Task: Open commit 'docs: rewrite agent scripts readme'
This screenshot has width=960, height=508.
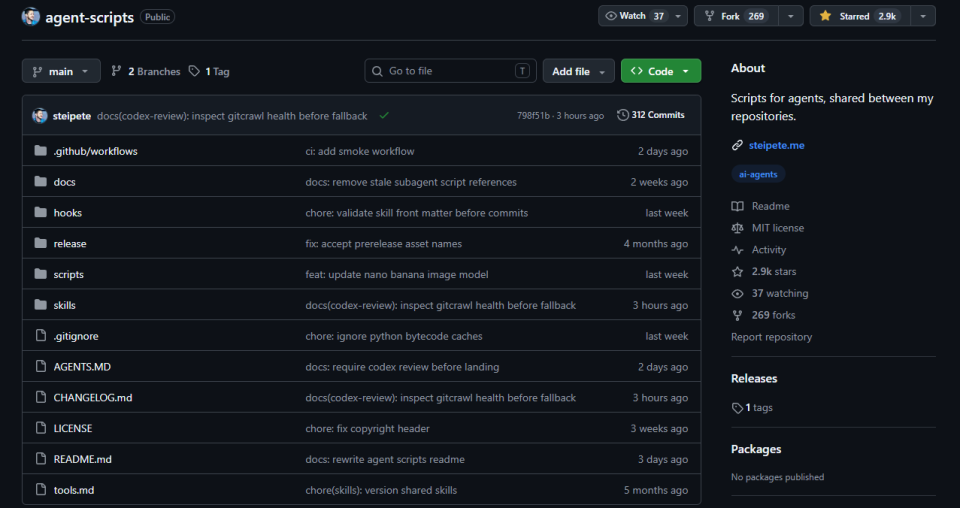Action: (384, 459)
